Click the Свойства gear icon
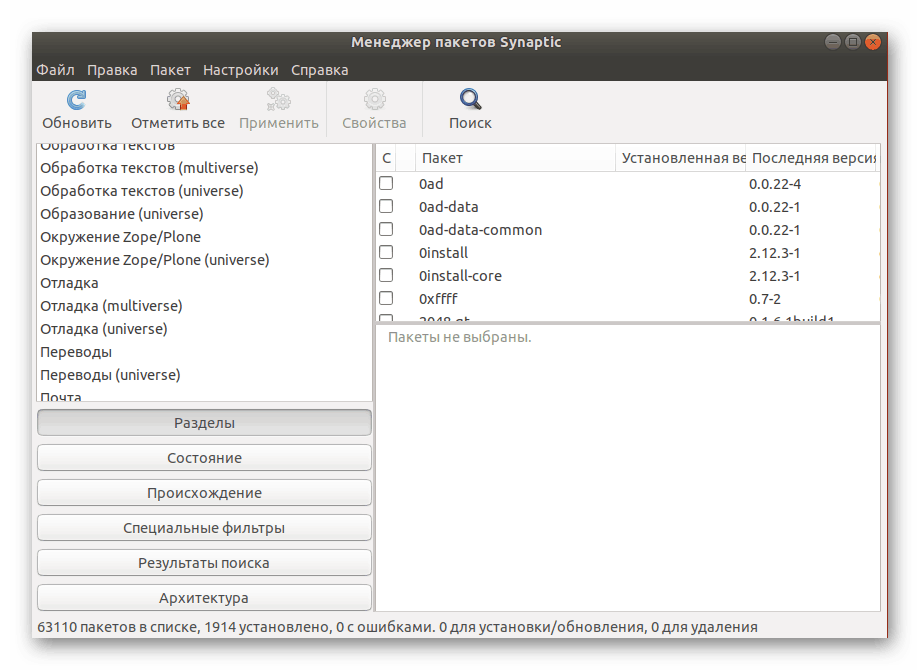920x670 pixels. (x=374, y=100)
